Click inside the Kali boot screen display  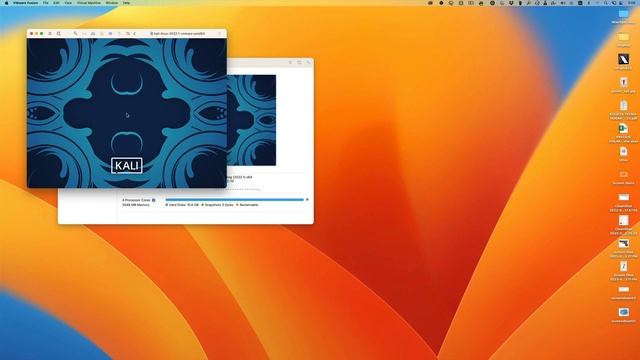(127, 113)
